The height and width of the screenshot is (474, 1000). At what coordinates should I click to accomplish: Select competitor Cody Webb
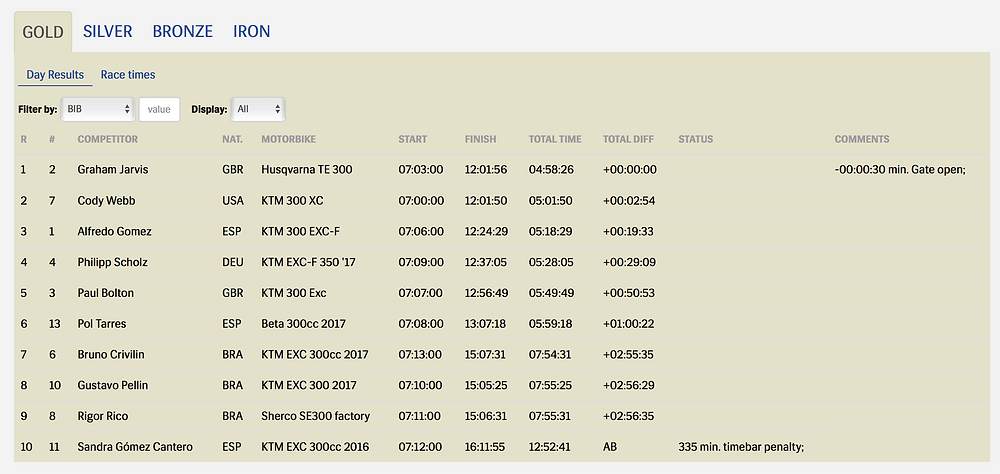point(106,200)
